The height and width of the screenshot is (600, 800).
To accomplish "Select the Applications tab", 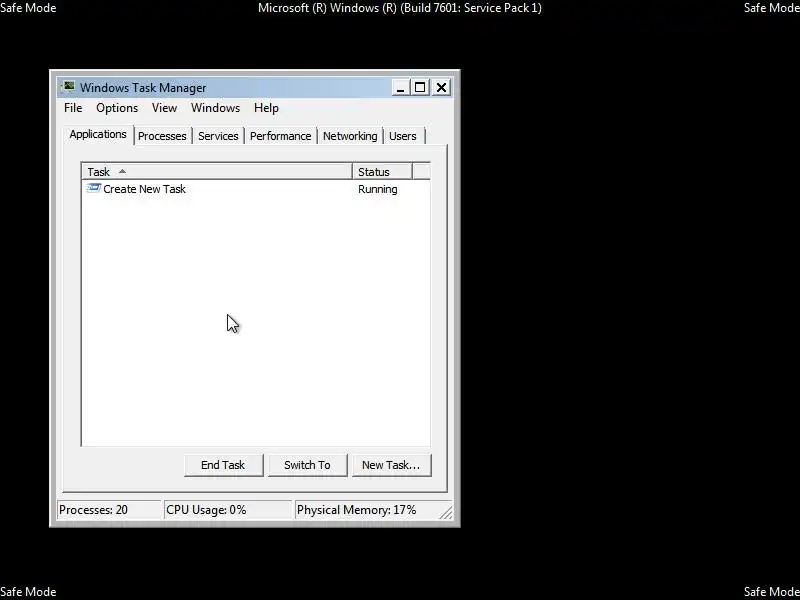I will click(x=98, y=135).
